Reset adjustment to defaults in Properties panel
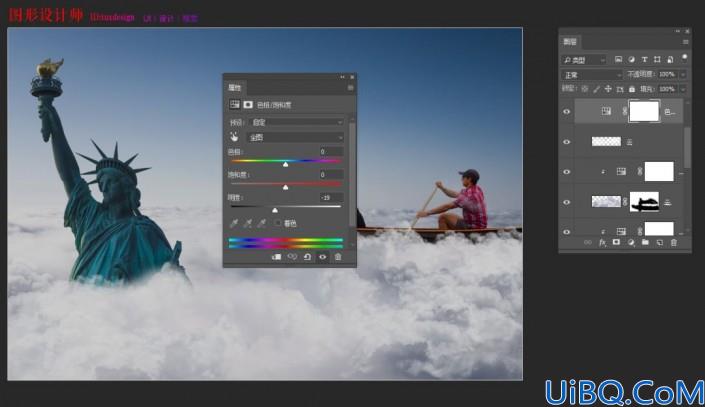 coord(307,257)
